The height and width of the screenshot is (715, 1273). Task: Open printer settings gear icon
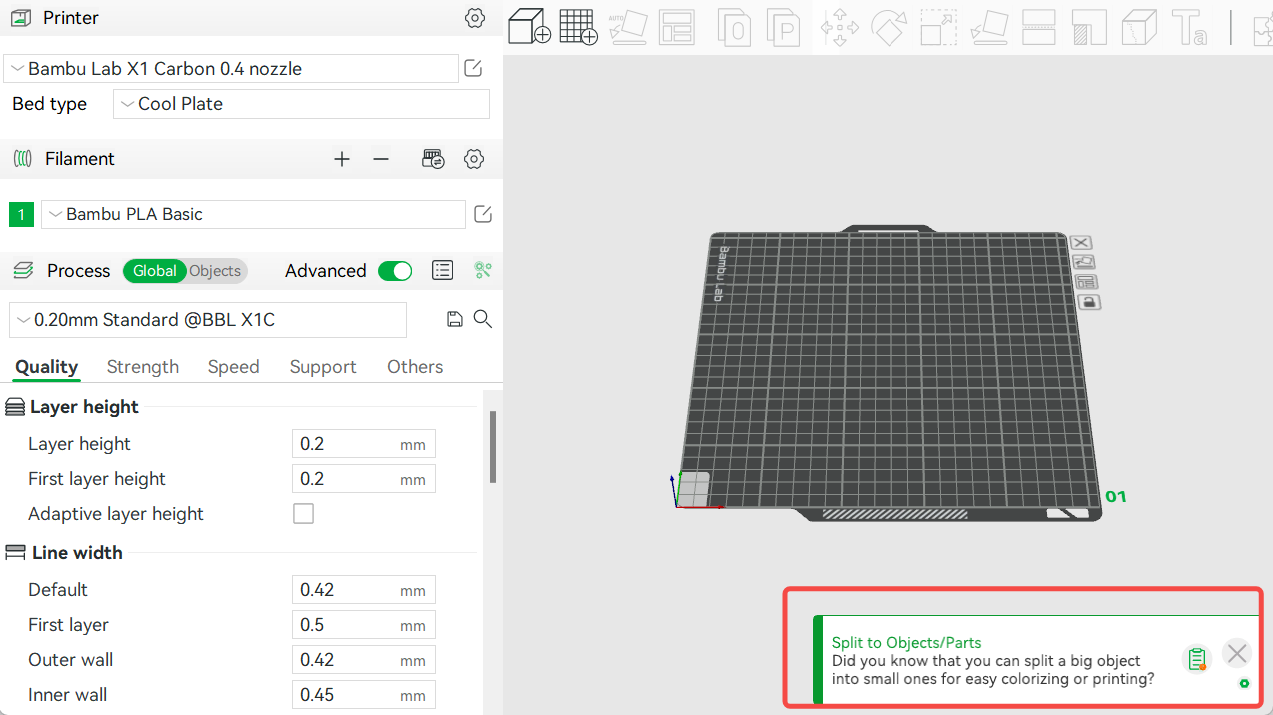475,18
